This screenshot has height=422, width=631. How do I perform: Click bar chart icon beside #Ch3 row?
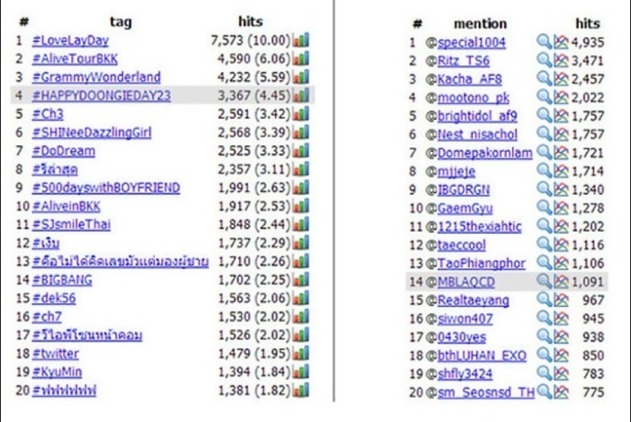pos(301,114)
